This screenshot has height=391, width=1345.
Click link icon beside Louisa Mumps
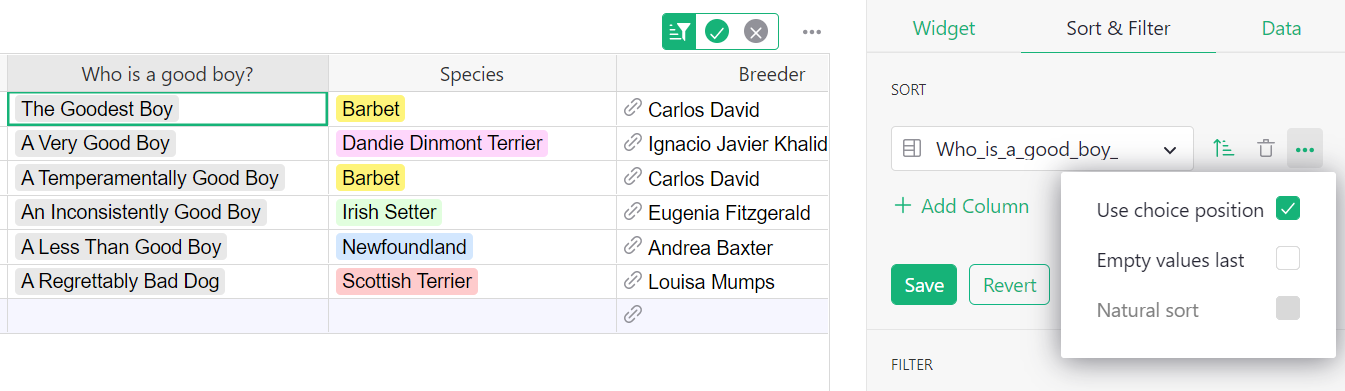(632, 281)
